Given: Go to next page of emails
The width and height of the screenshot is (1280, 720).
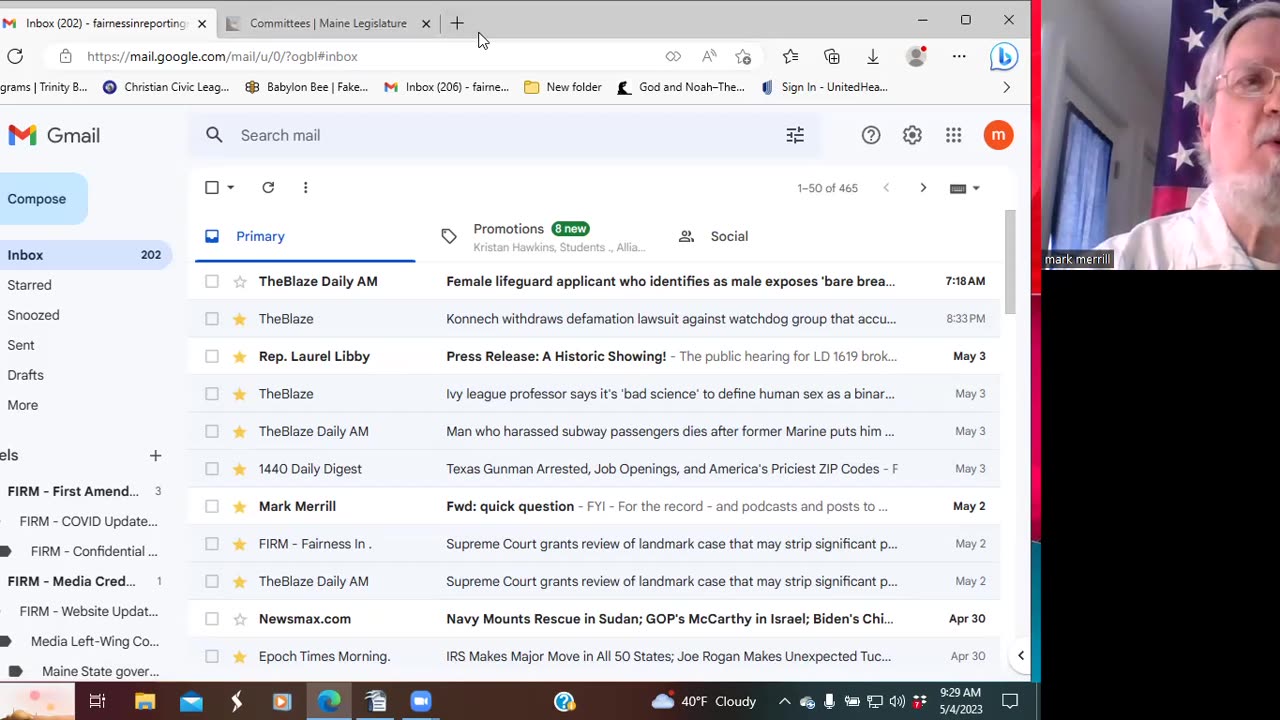Looking at the screenshot, I should click(923, 188).
